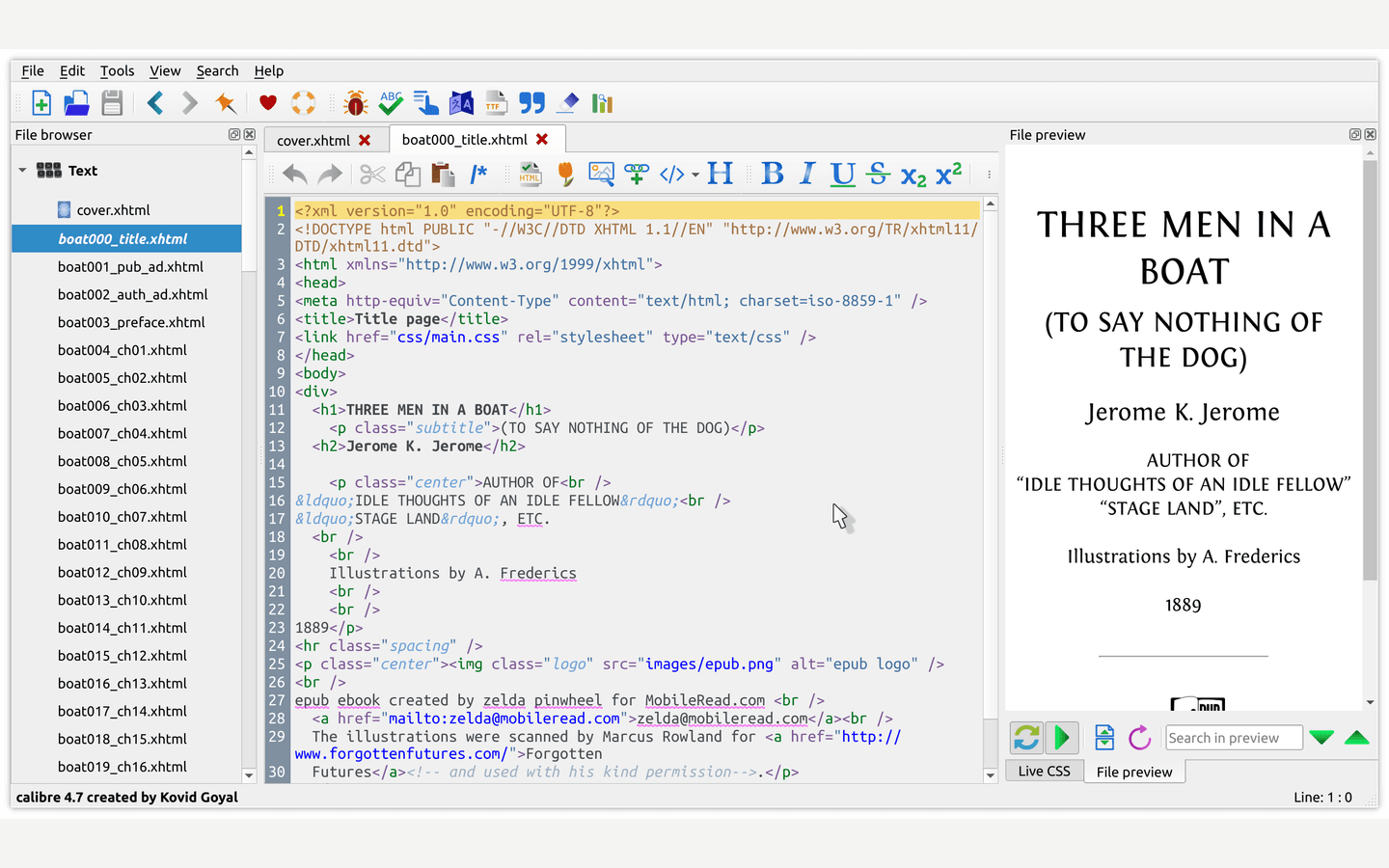Create a checkpoint with the orange pin icon

coord(226,103)
